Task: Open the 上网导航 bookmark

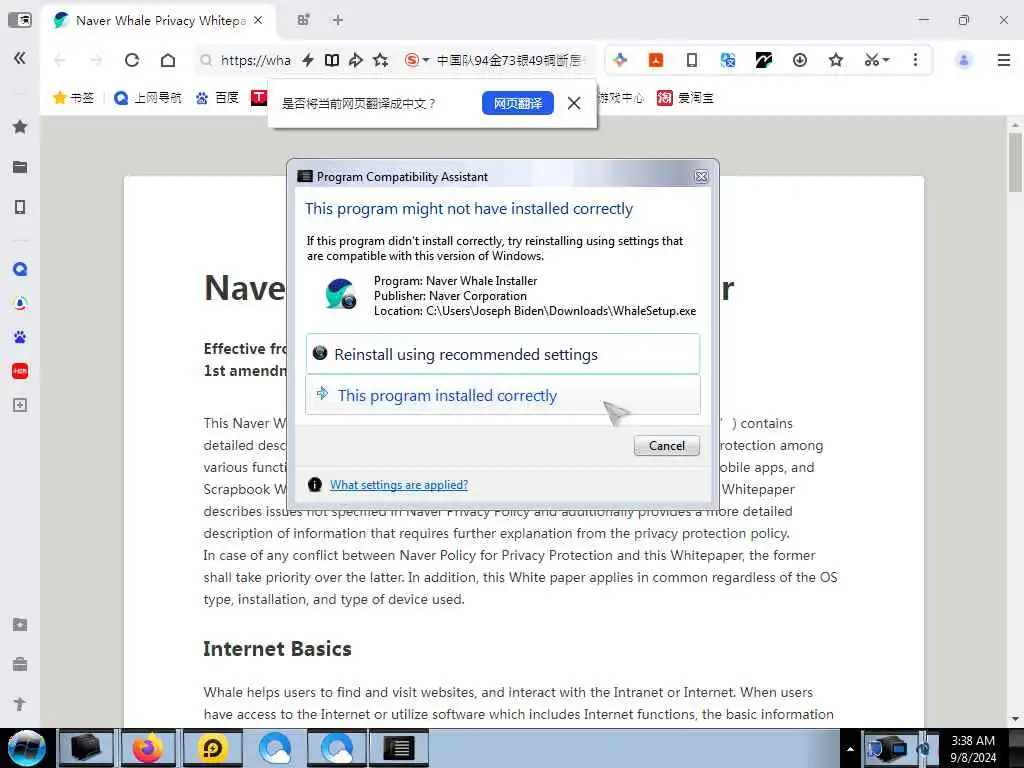Action: pos(148,98)
